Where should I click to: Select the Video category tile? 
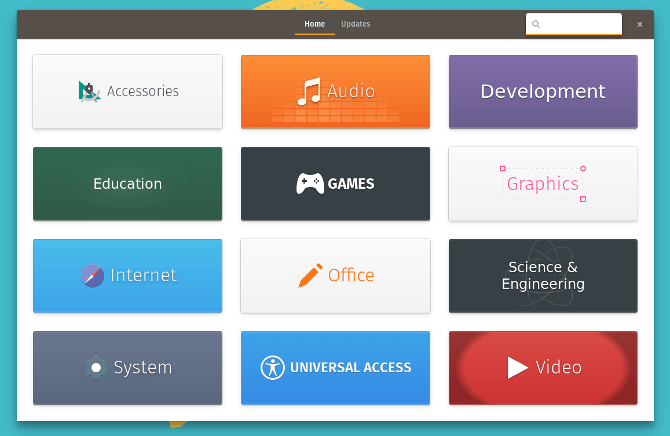543,368
